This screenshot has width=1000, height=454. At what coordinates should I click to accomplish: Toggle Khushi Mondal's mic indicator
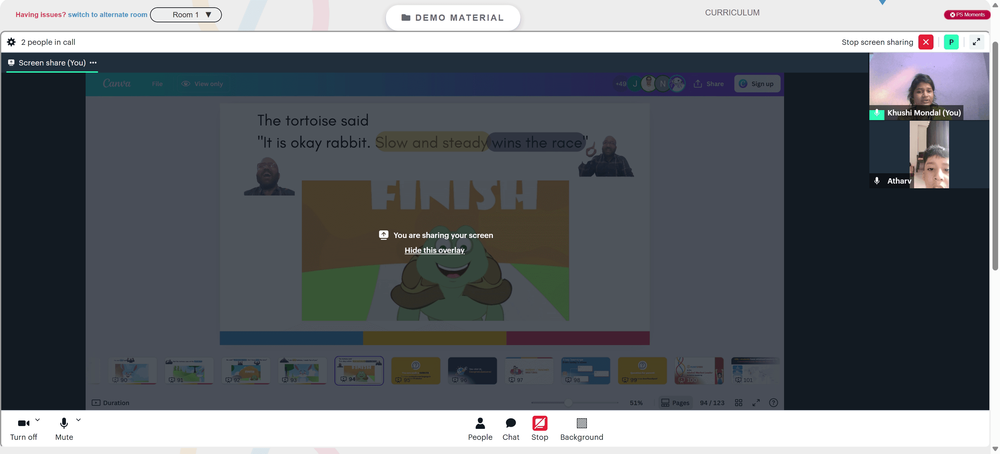(877, 113)
